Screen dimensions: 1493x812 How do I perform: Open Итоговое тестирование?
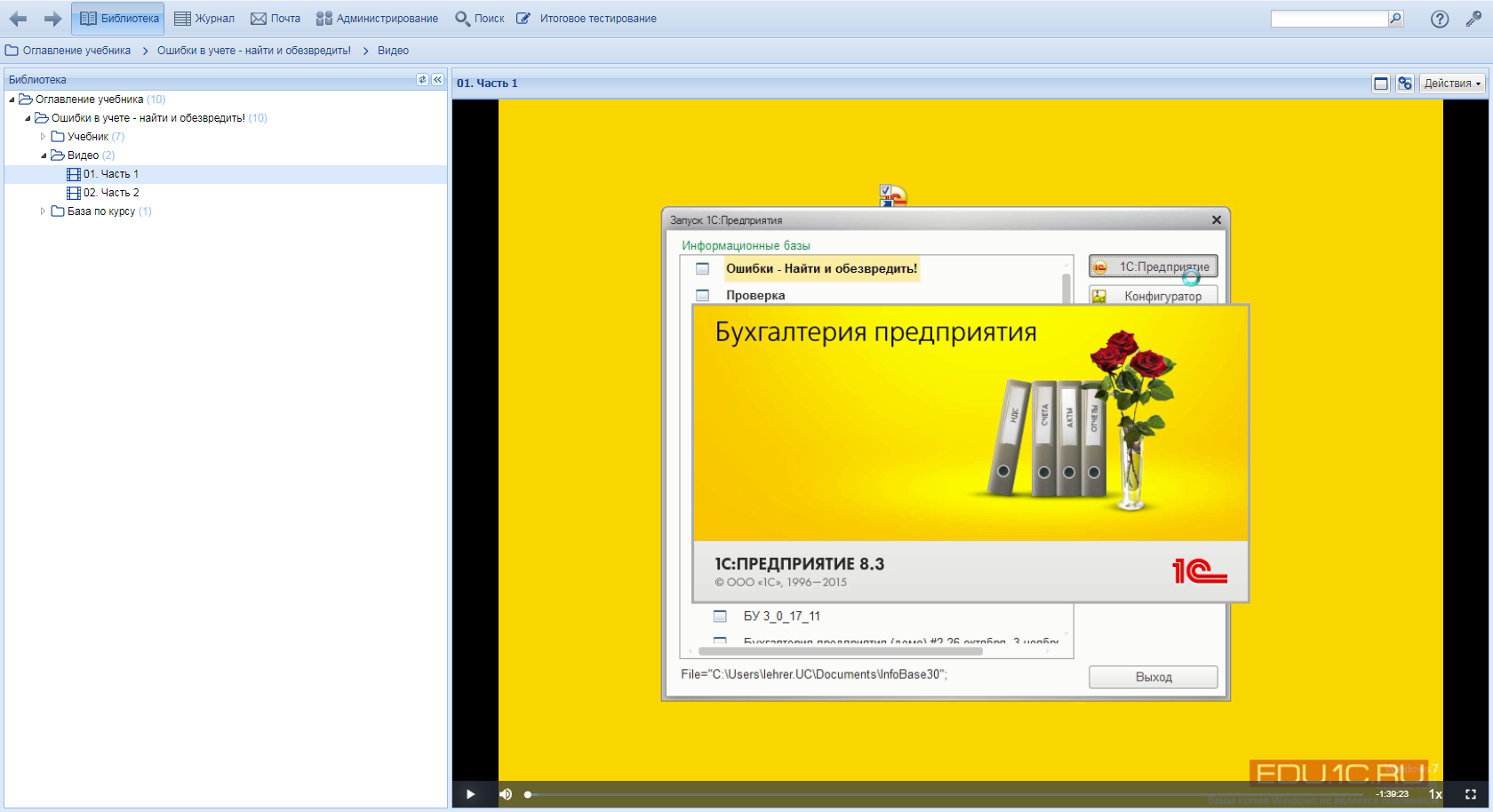coord(587,19)
